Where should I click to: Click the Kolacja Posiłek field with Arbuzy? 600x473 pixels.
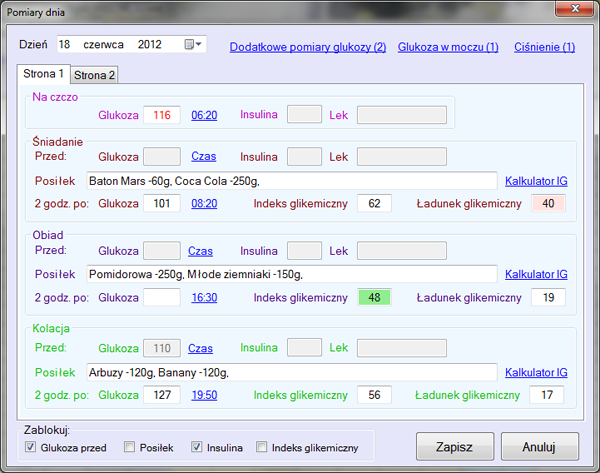click(x=292, y=372)
